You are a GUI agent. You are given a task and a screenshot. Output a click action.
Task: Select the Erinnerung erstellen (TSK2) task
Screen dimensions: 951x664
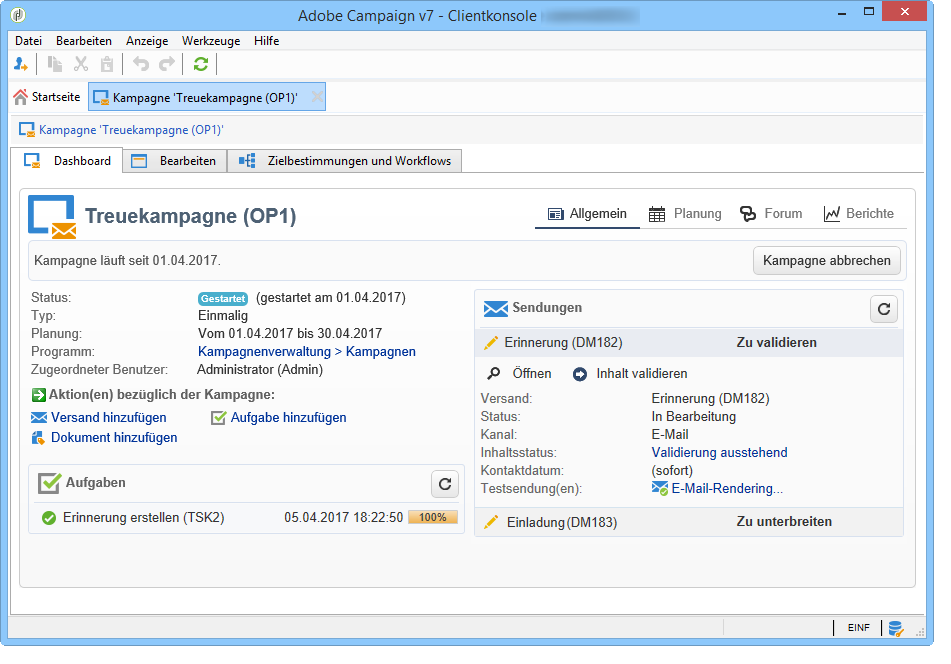pyautogui.click(x=144, y=517)
